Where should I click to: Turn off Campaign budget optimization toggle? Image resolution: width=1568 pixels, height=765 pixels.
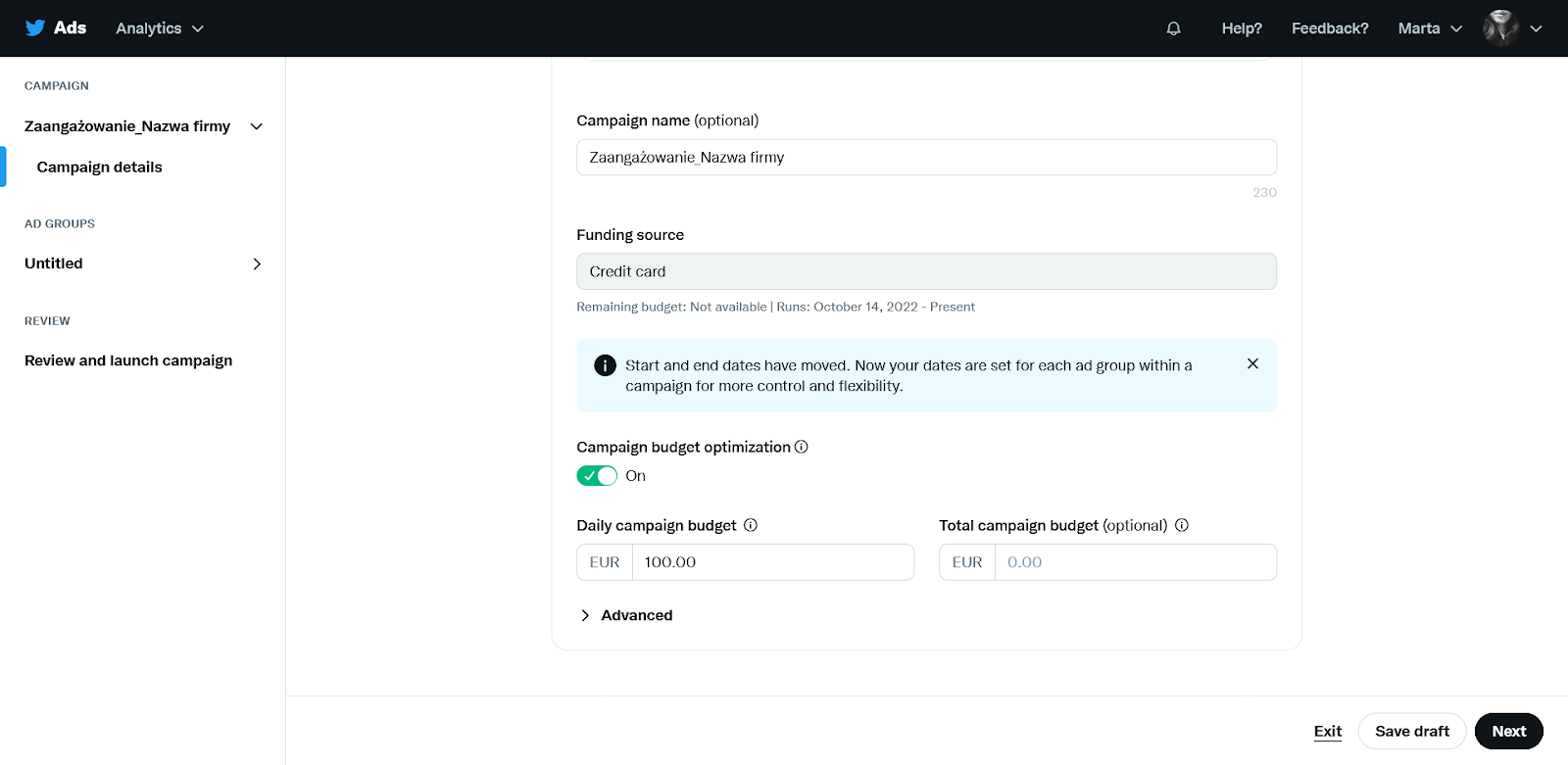[597, 476]
